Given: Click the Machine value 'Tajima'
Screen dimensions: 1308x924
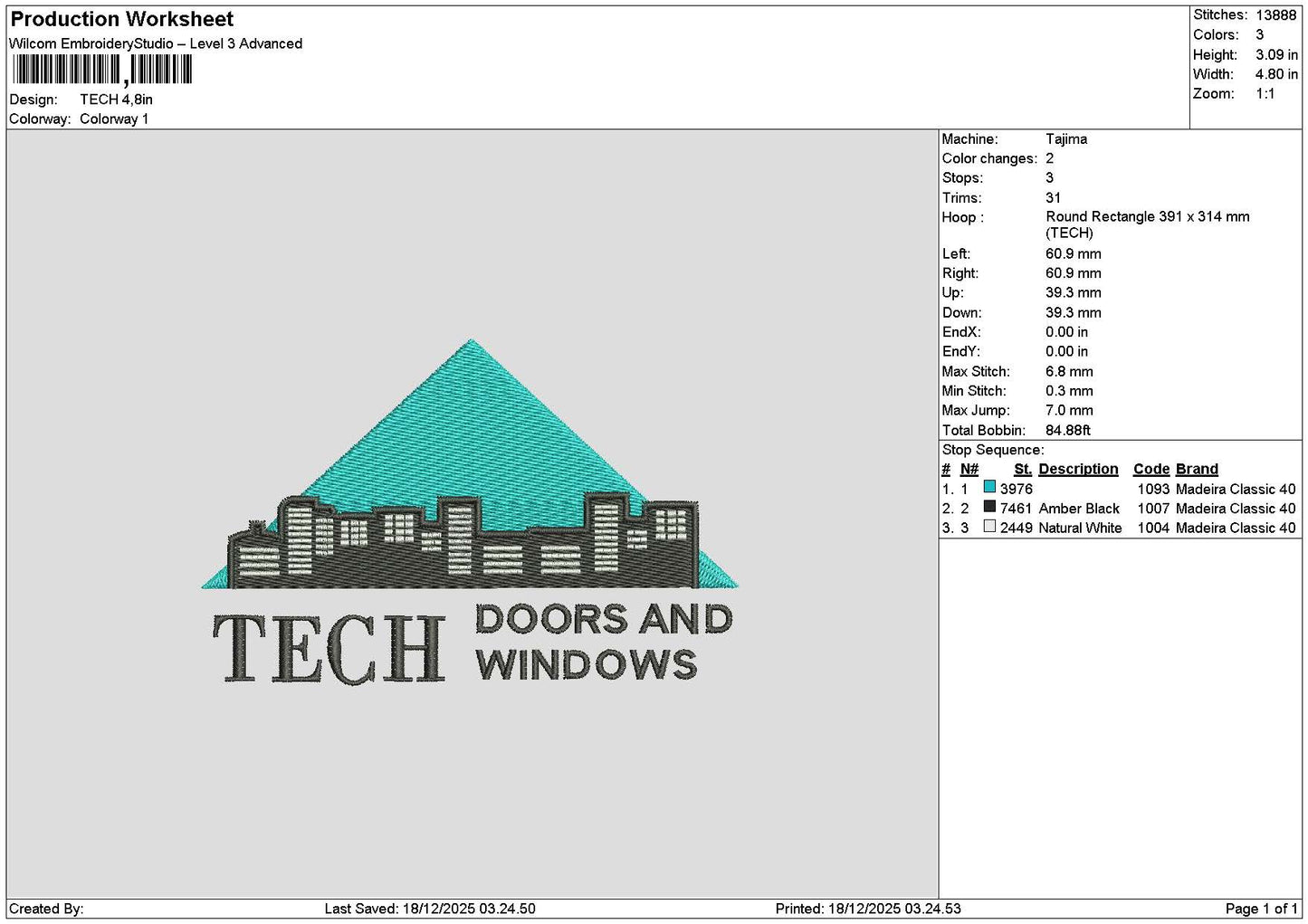Looking at the screenshot, I should [1066, 139].
